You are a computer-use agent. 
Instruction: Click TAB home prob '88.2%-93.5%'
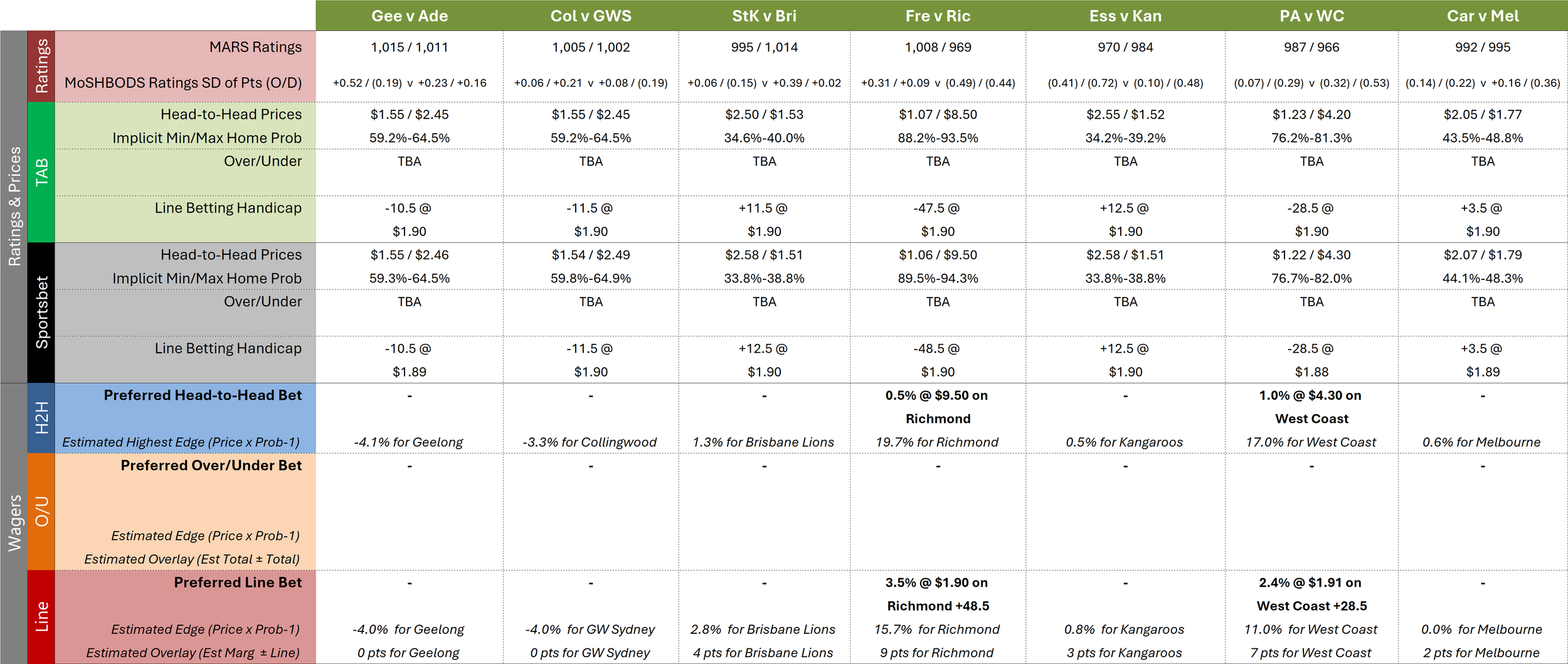tap(938, 138)
